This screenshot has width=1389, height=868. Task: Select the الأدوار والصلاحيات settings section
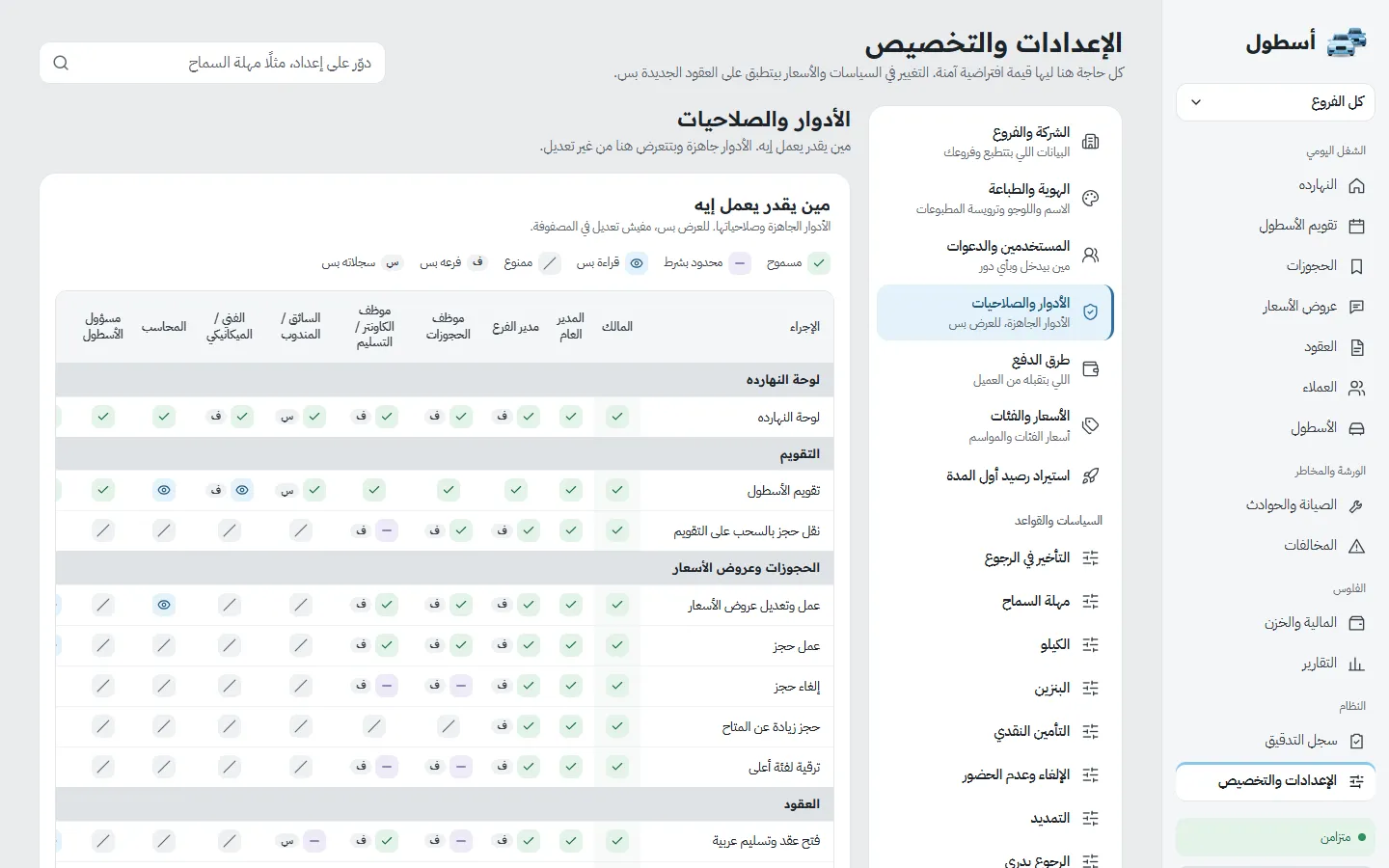[x=994, y=312]
